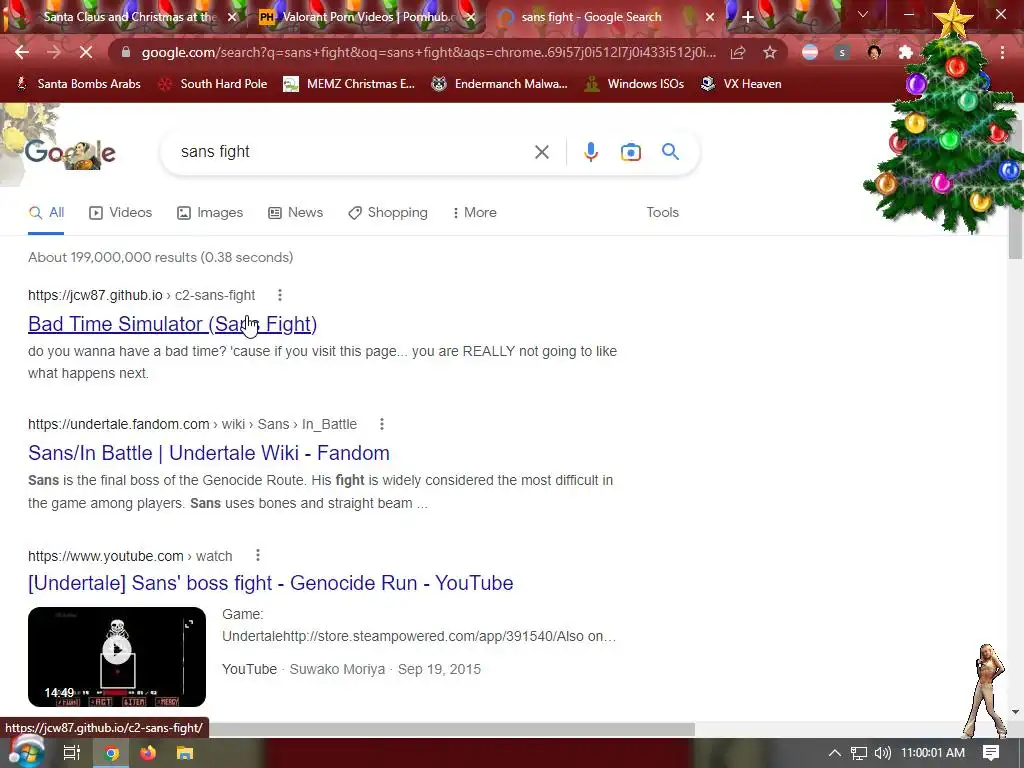Select the Videos search filter
This screenshot has height=768, width=1024.
(121, 213)
